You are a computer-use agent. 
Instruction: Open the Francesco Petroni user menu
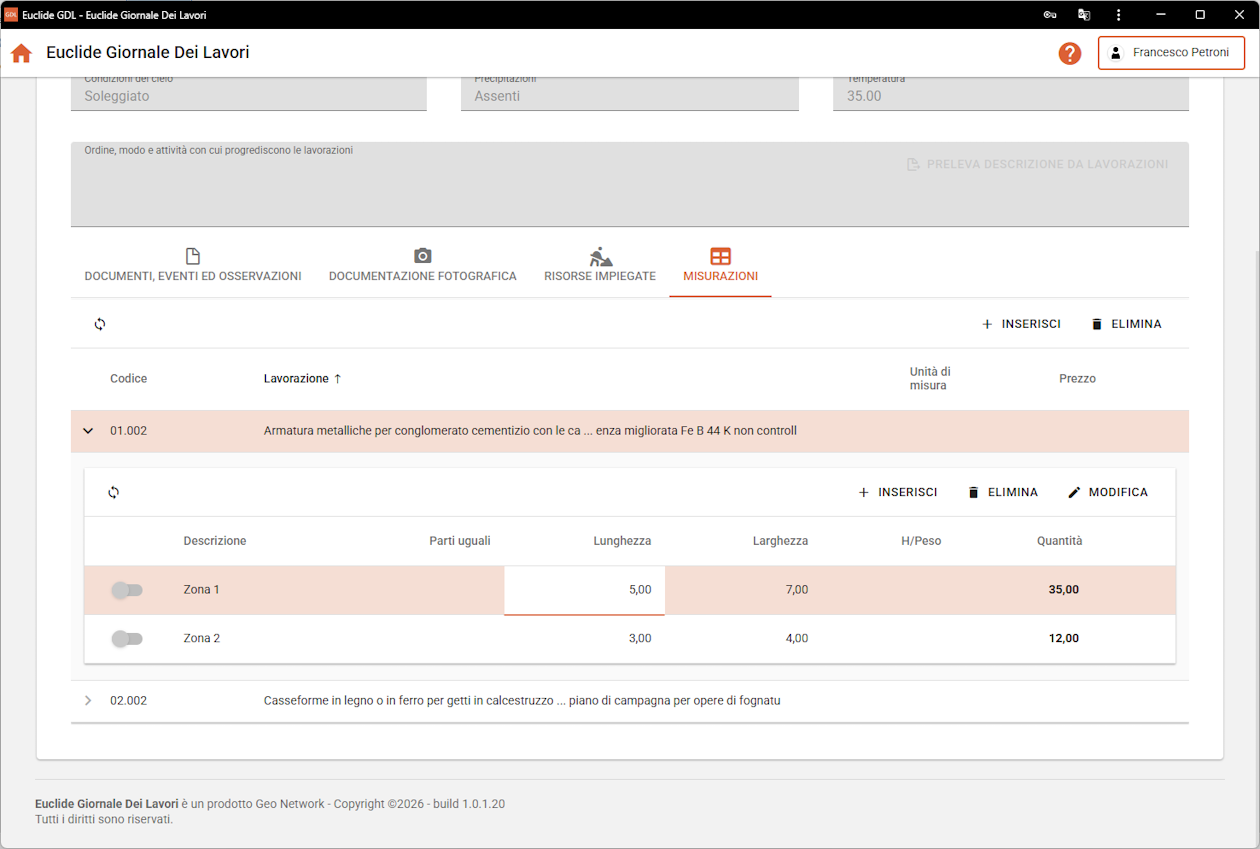click(1171, 53)
